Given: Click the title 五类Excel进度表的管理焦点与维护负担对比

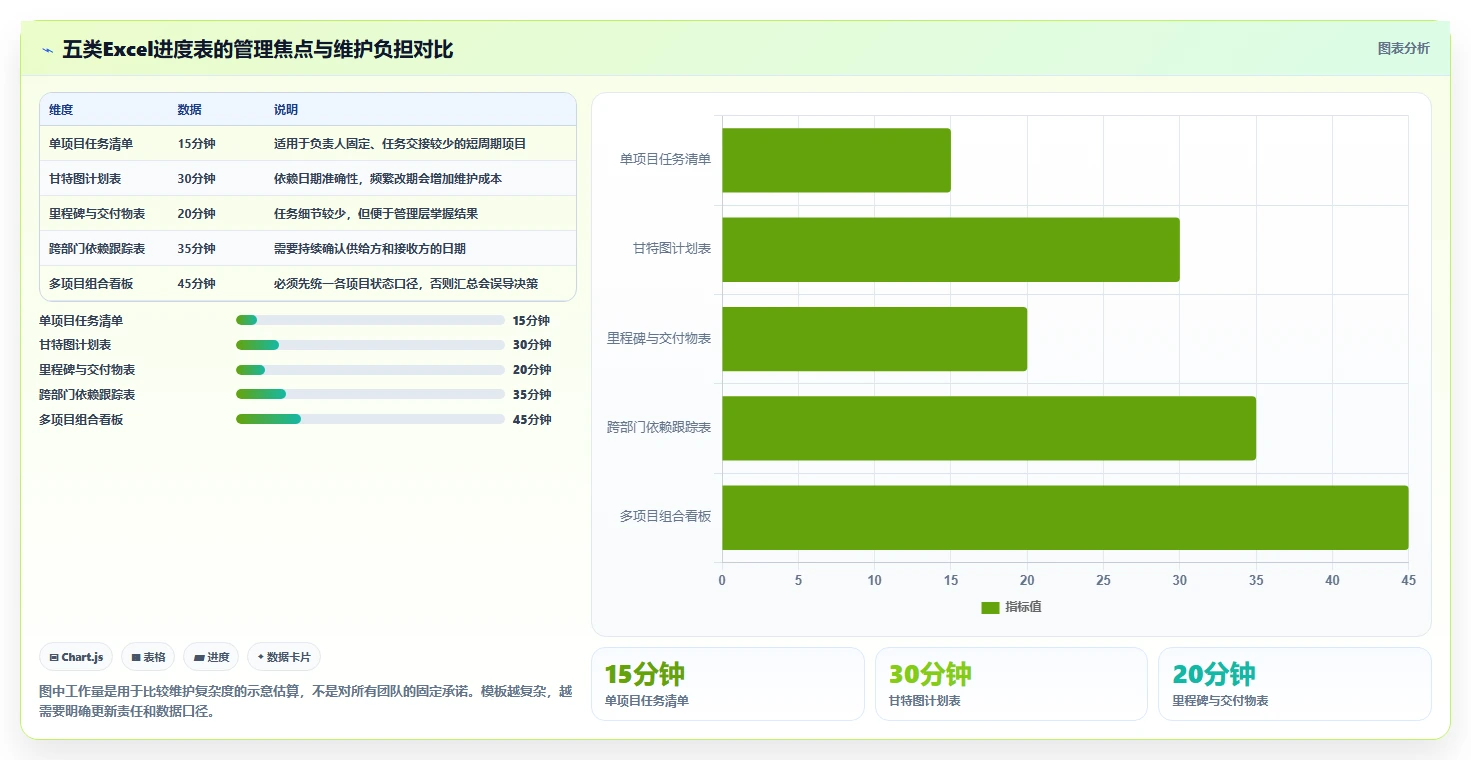Looking at the screenshot, I should tap(258, 49).
